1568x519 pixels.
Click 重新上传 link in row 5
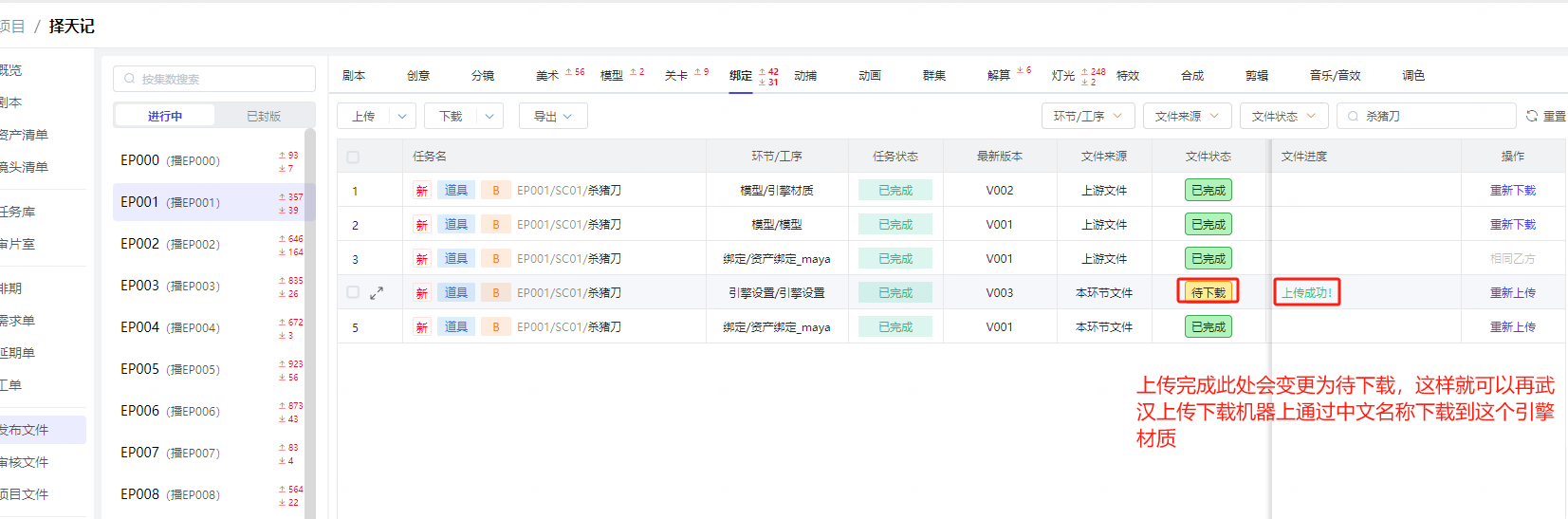point(1512,327)
